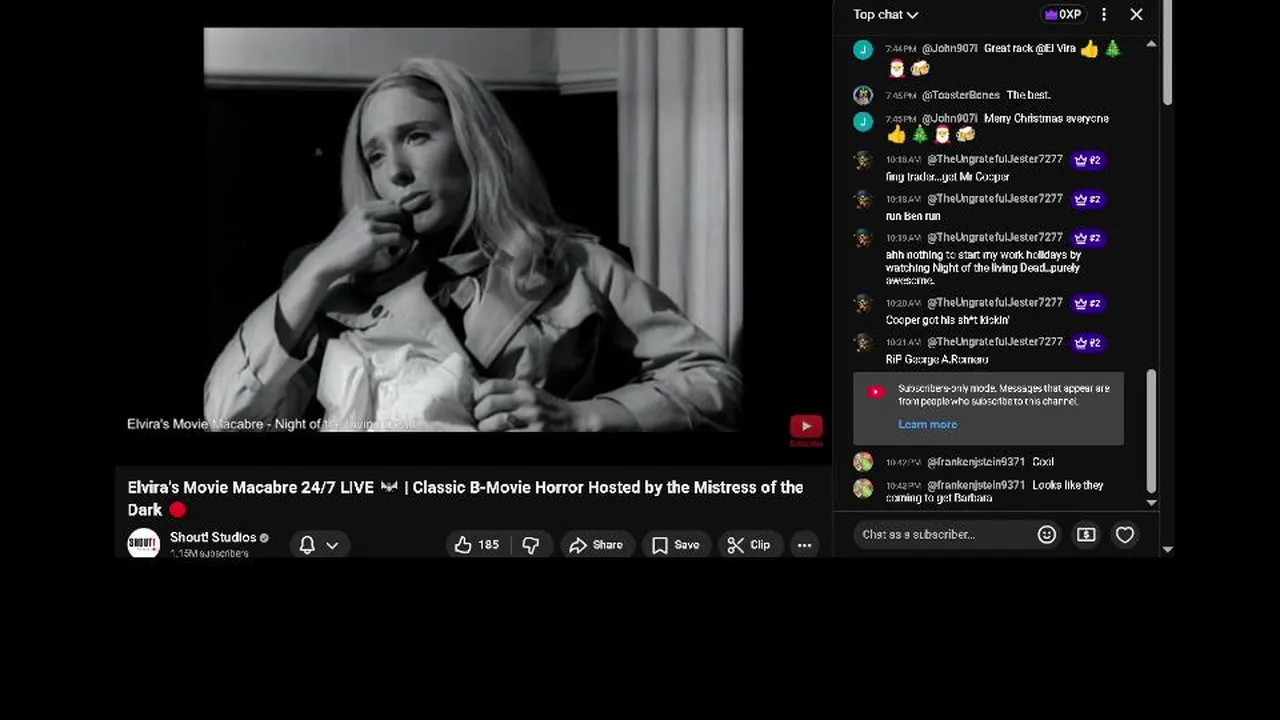Save the video to a playlist
Screen dimensions: 1280x720
coord(675,545)
